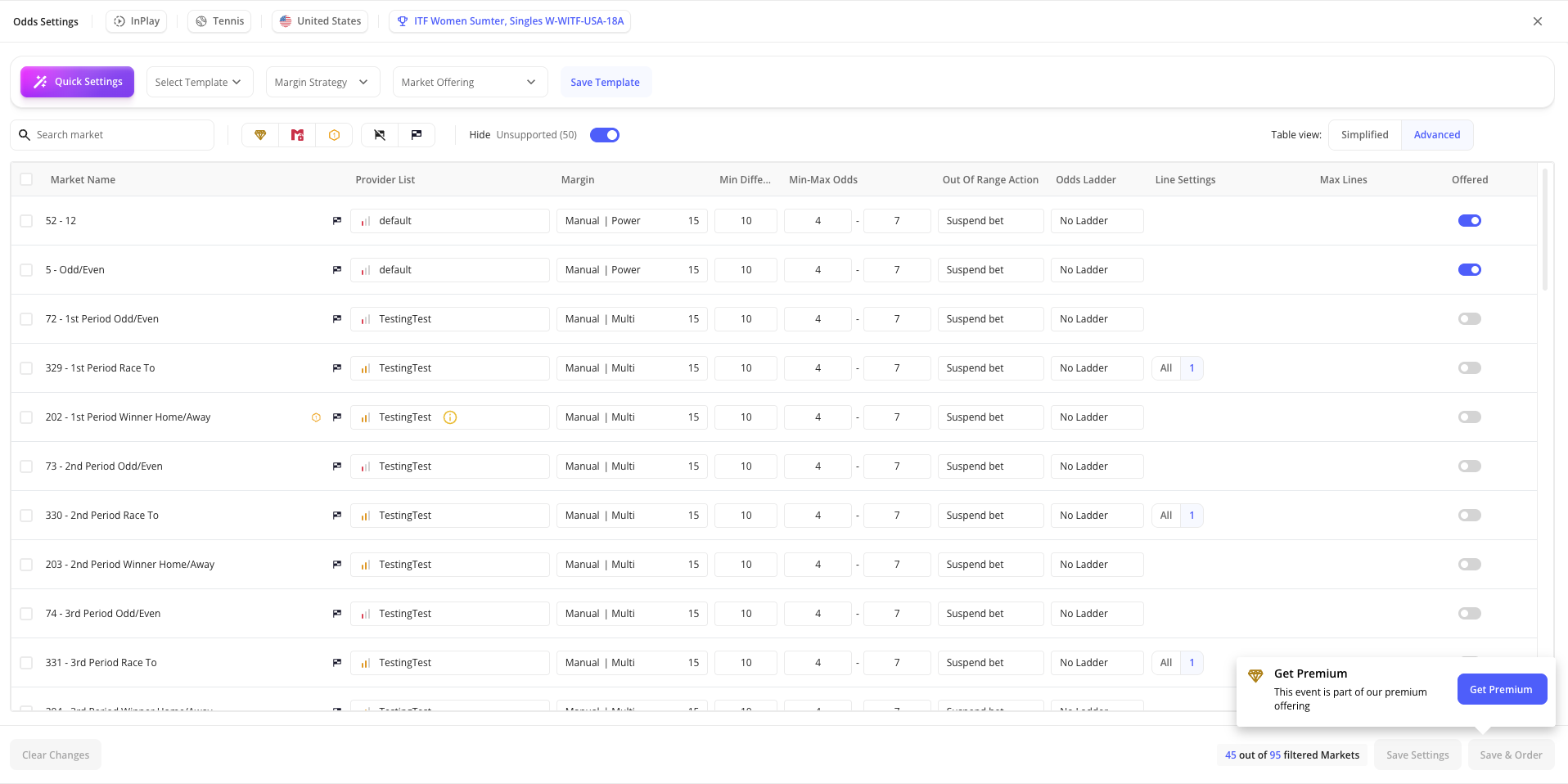
Task: Open Odds Ladder dropdown for 5 - Odd/Even row
Action: pos(1097,270)
